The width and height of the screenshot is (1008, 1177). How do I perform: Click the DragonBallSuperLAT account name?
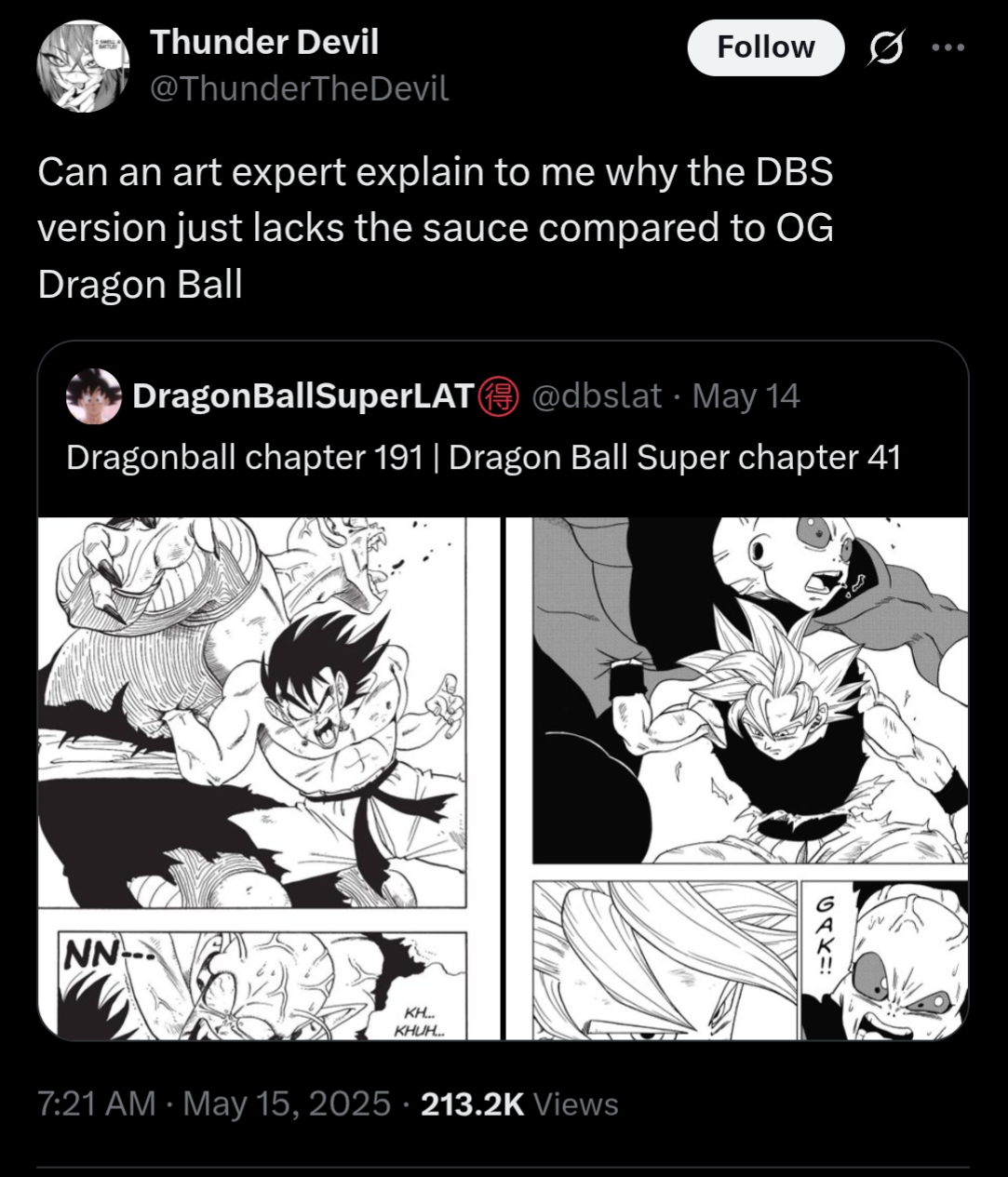(x=303, y=396)
